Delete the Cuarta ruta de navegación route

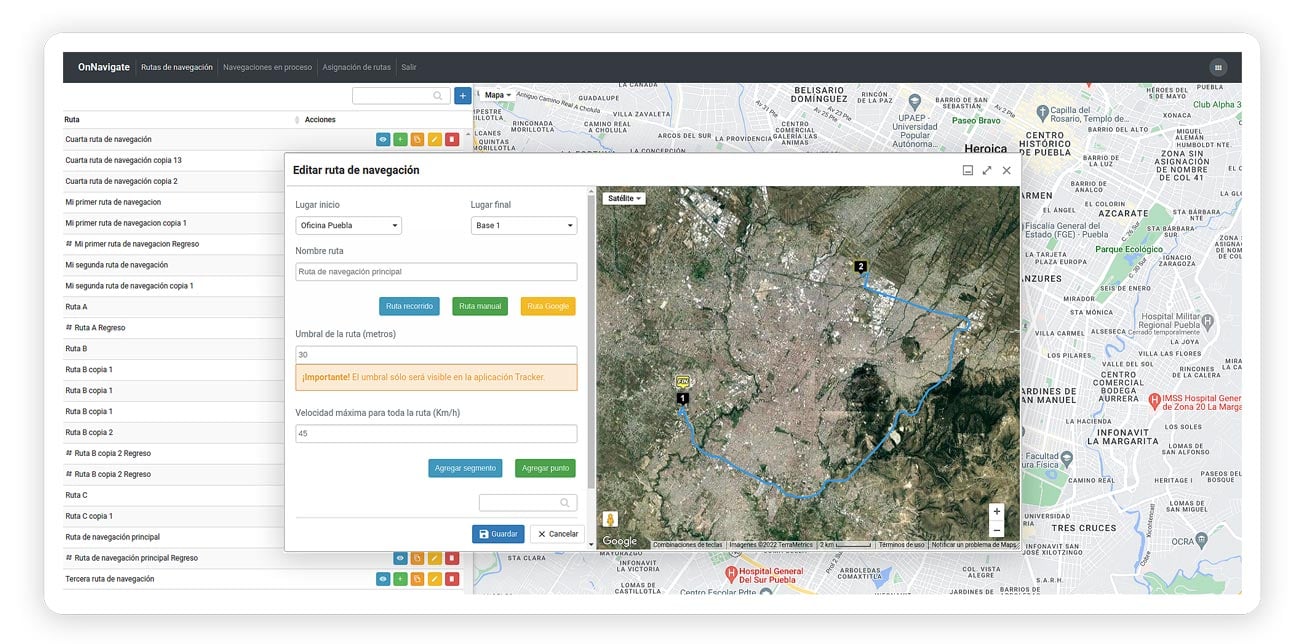[x=451, y=139]
